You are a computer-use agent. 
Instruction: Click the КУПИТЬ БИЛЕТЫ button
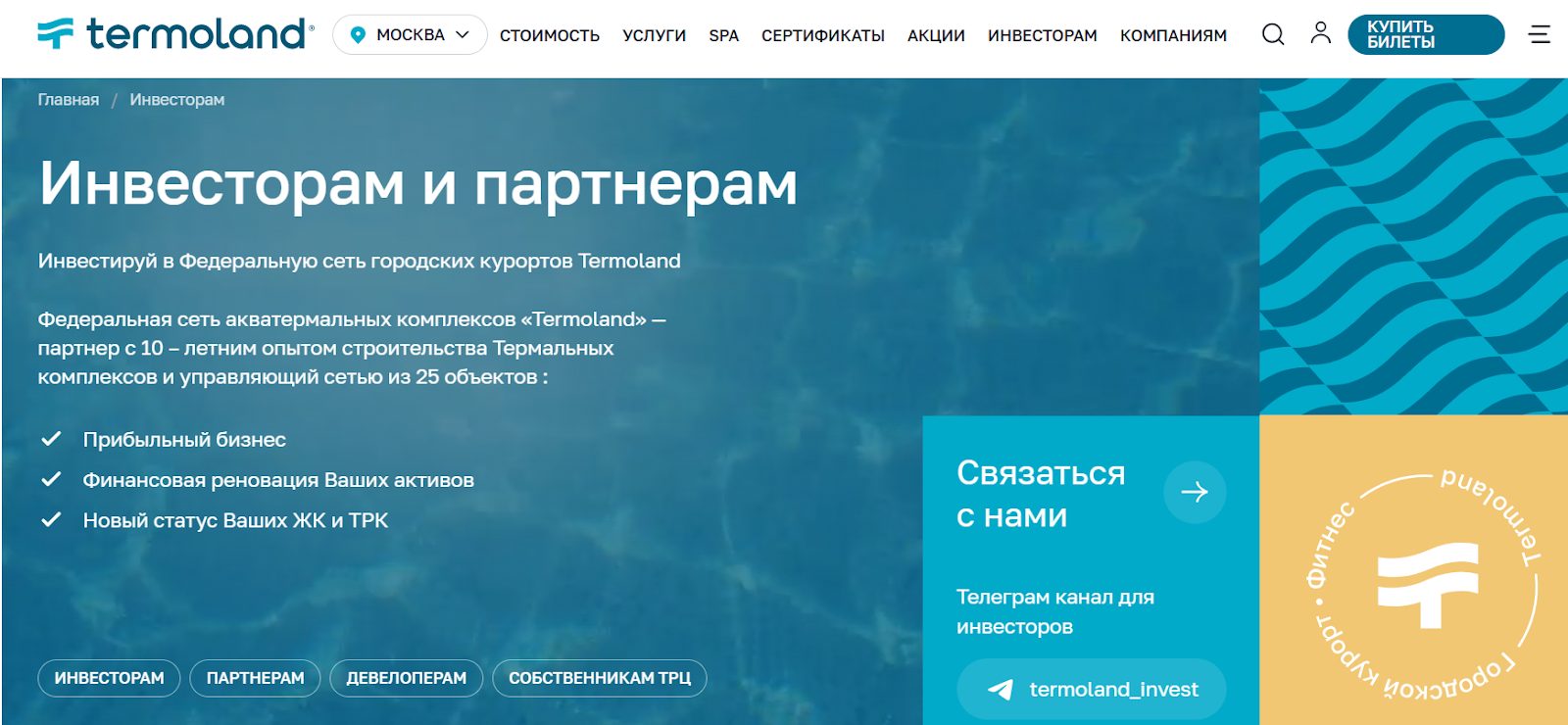(x=1426, y=34)
